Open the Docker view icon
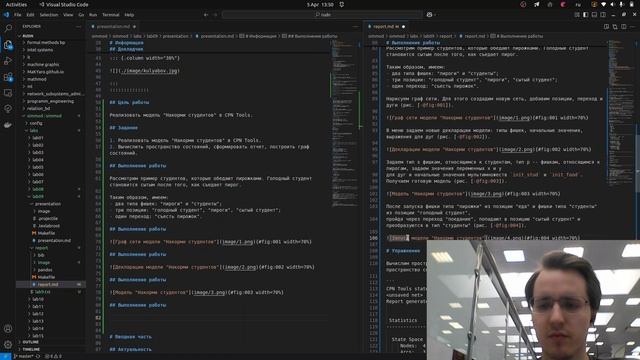Screen dimensions: 640x360 8,125
